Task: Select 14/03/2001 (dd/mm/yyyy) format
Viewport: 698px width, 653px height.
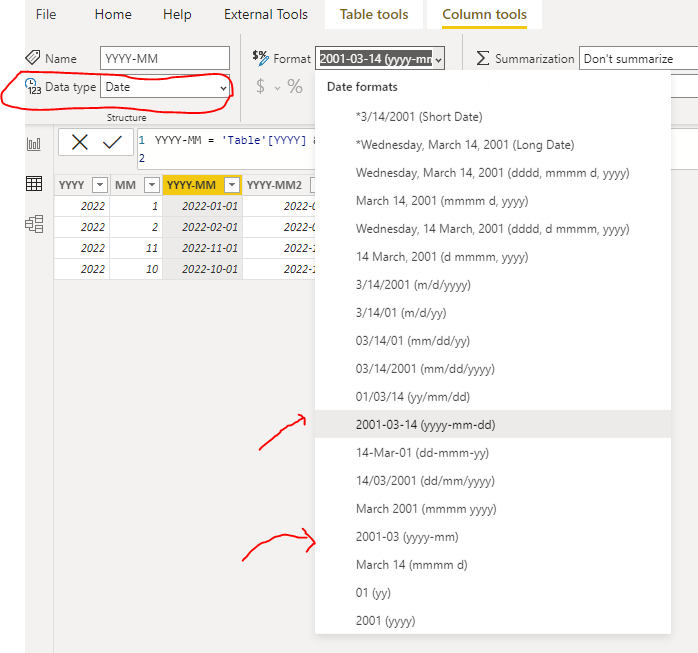Action: (x=493, y=481)
